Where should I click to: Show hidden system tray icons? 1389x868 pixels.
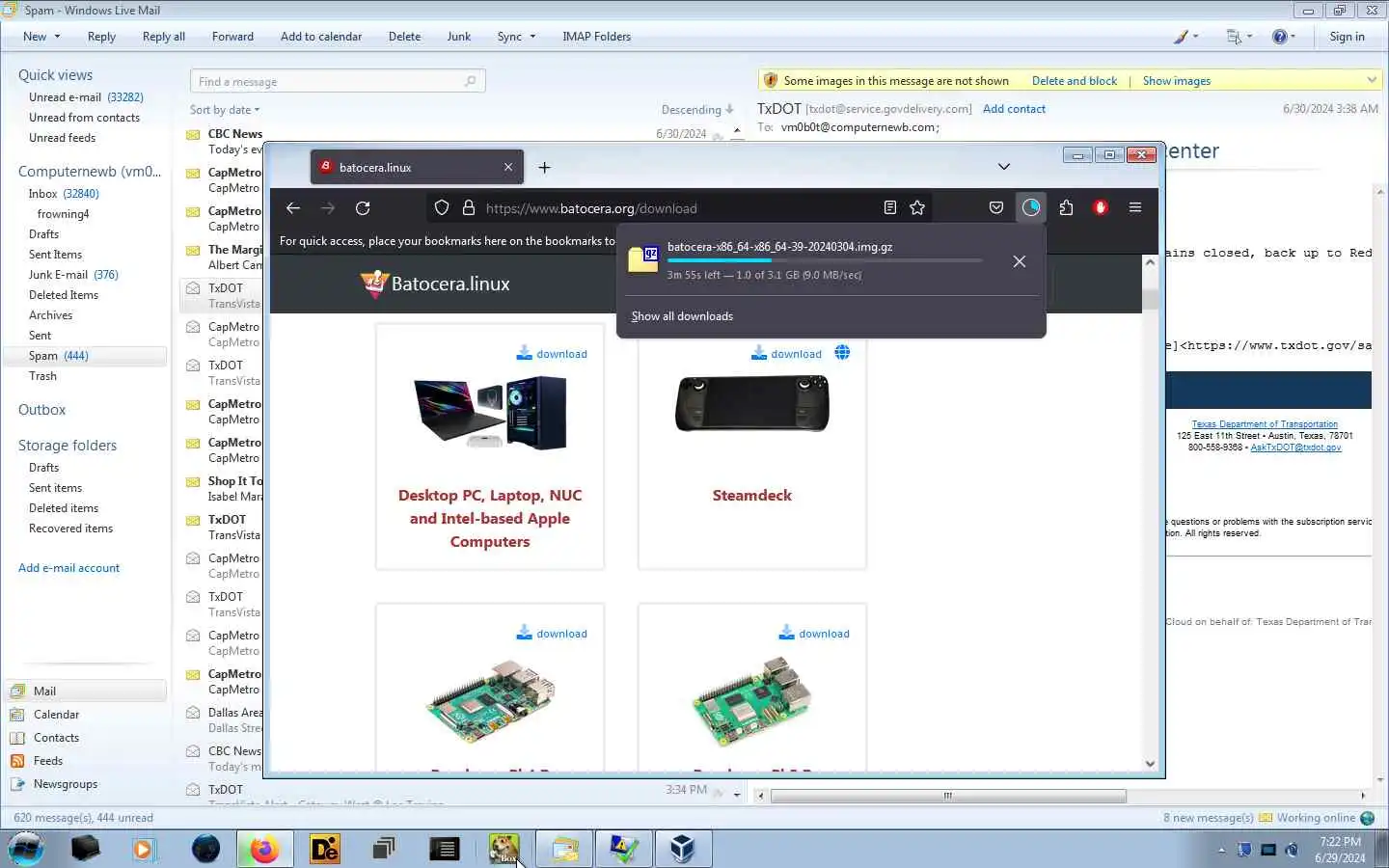coord(1221,850)
